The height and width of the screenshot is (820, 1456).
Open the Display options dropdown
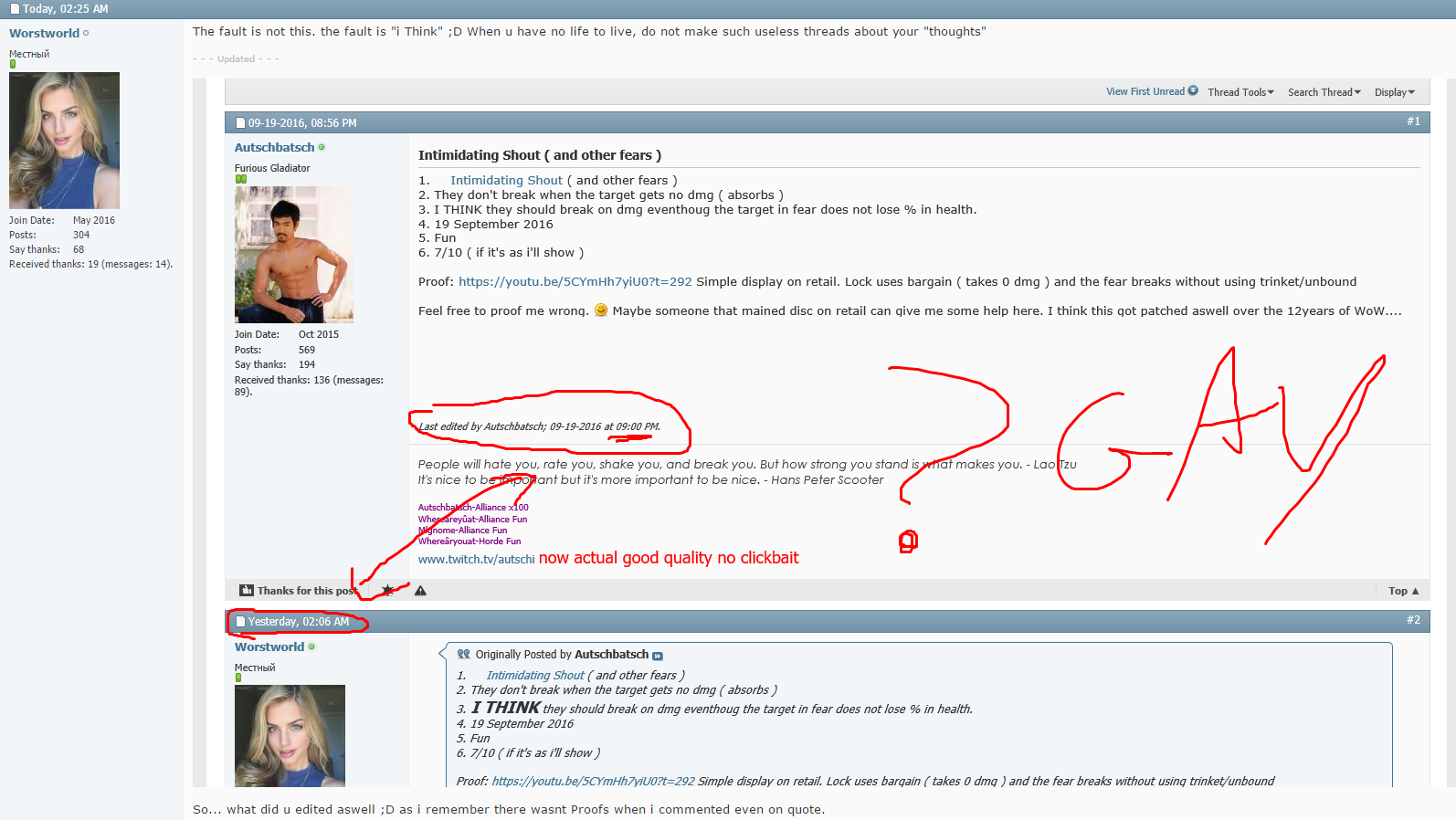tap(1395, 92)
